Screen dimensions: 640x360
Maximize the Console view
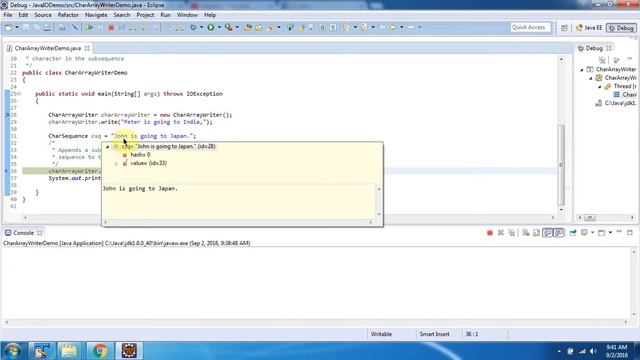click(630, 232)
